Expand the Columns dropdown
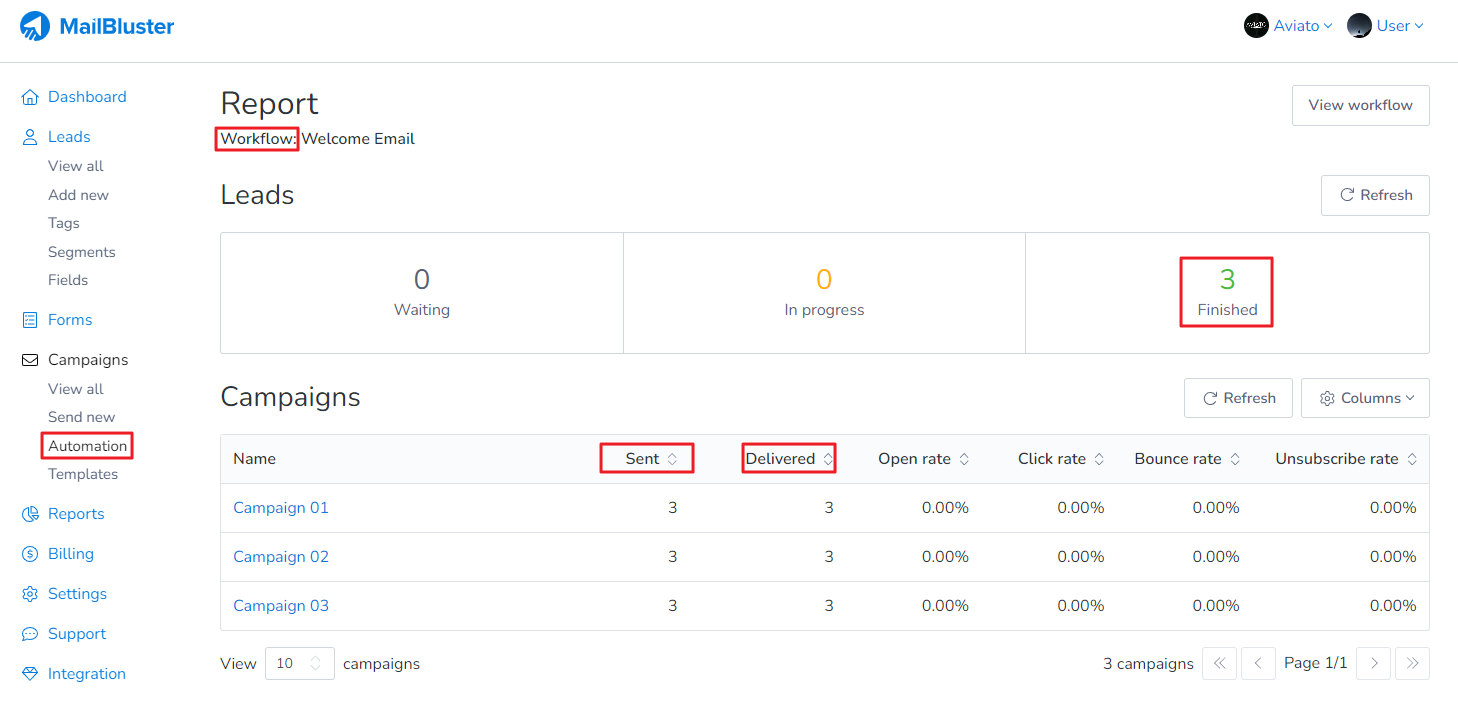1458x713 pixels. pos(1365,398)
